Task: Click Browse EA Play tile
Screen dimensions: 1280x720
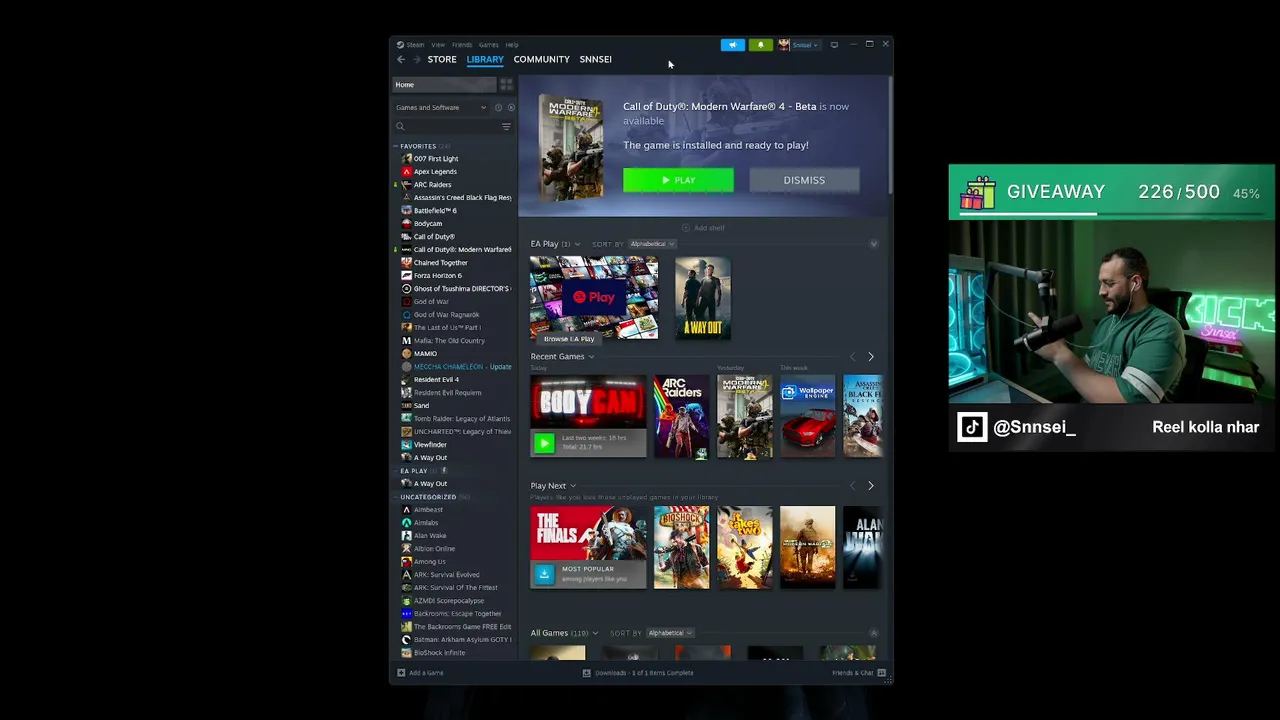Action: 594,299
